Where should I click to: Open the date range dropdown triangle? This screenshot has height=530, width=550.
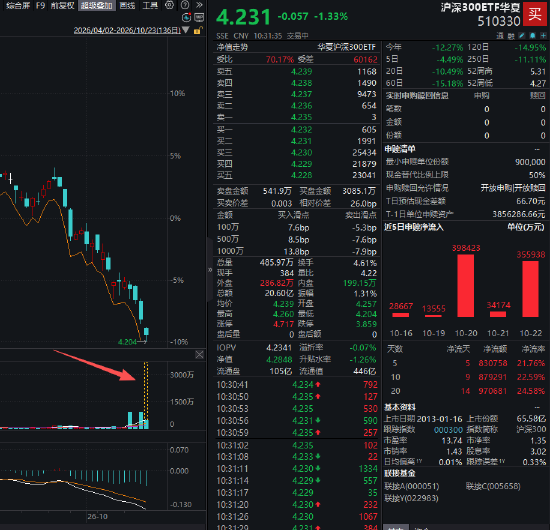186,30
